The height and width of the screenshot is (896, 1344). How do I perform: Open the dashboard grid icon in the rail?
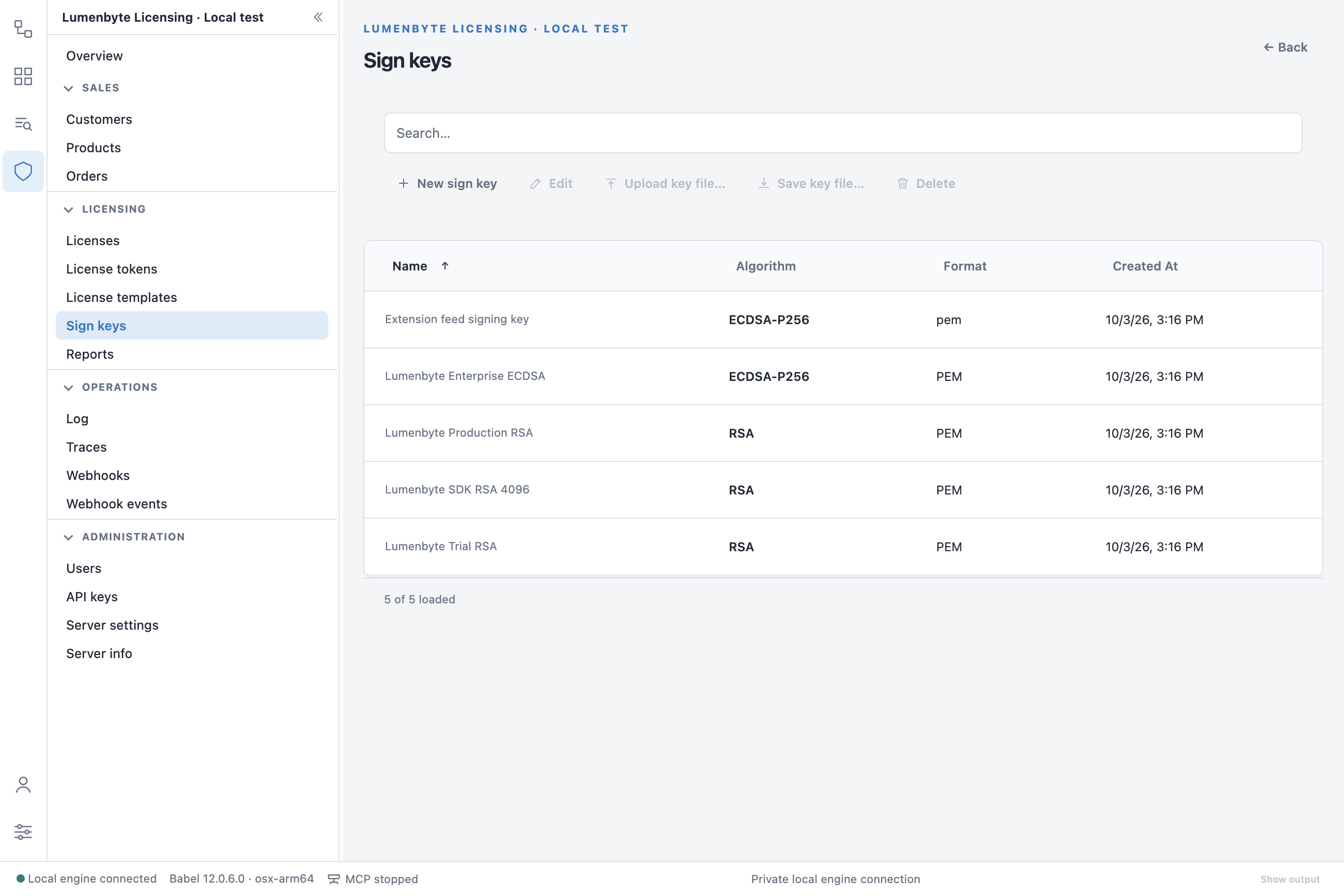point(23,76)
